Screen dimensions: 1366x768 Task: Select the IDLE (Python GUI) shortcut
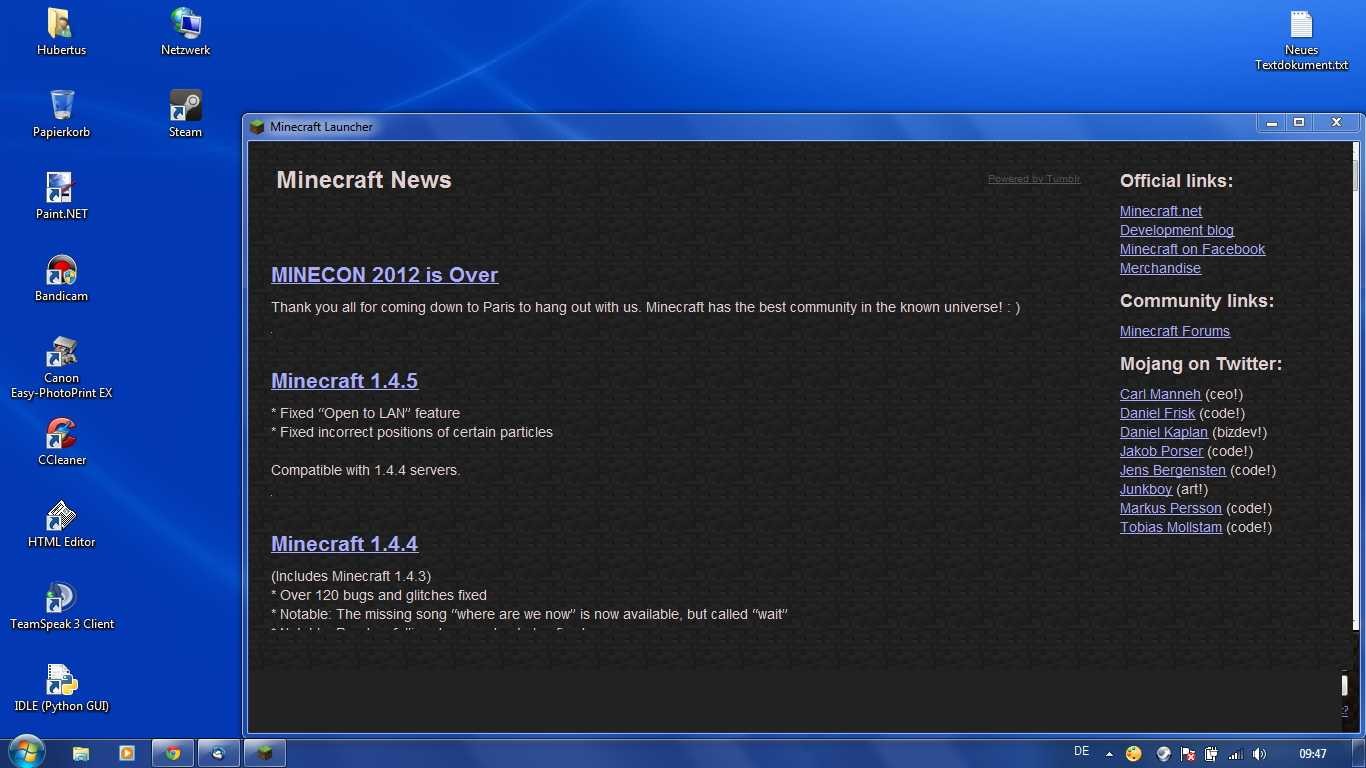tap(61, 687)
